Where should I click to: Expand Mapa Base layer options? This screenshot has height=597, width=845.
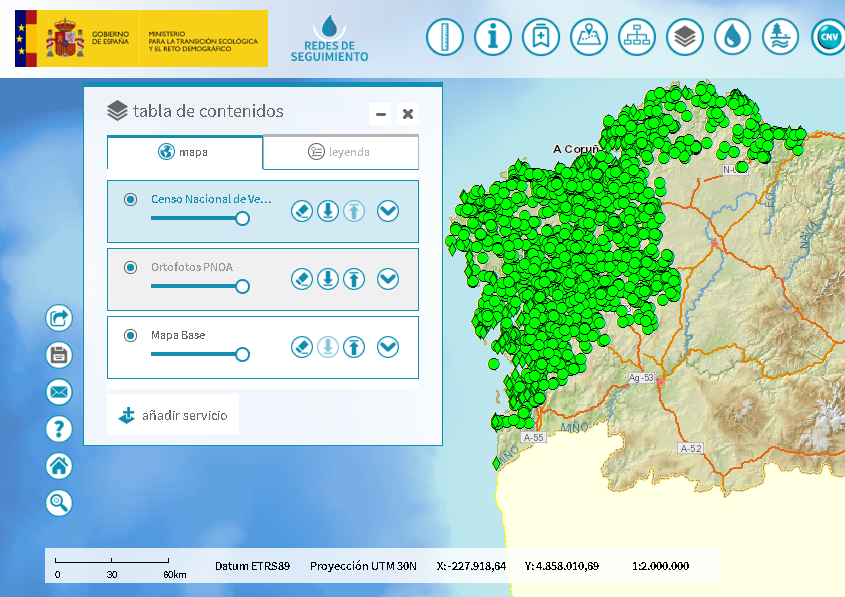tap(388, 347)
